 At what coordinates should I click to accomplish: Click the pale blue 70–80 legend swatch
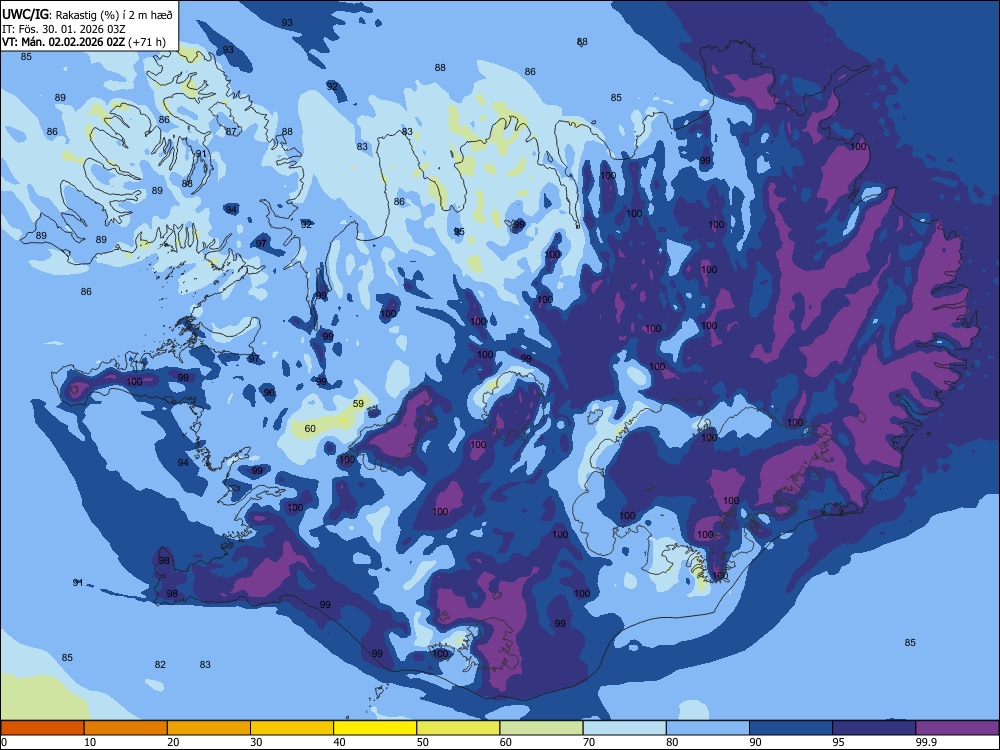pos(624,728)
